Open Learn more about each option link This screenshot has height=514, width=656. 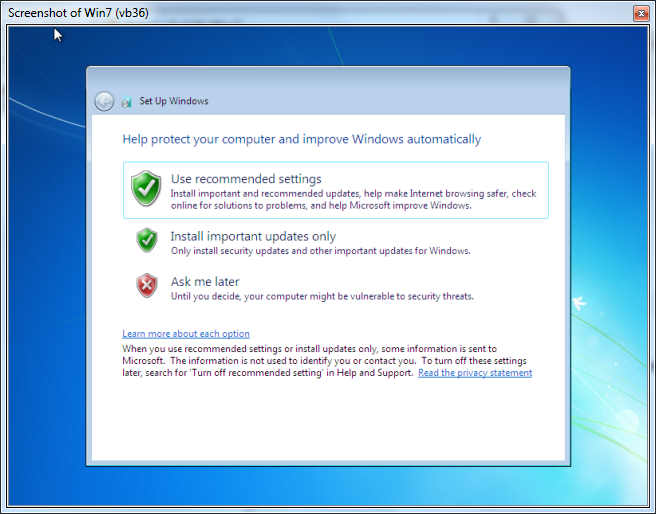[x=186, y=334]
